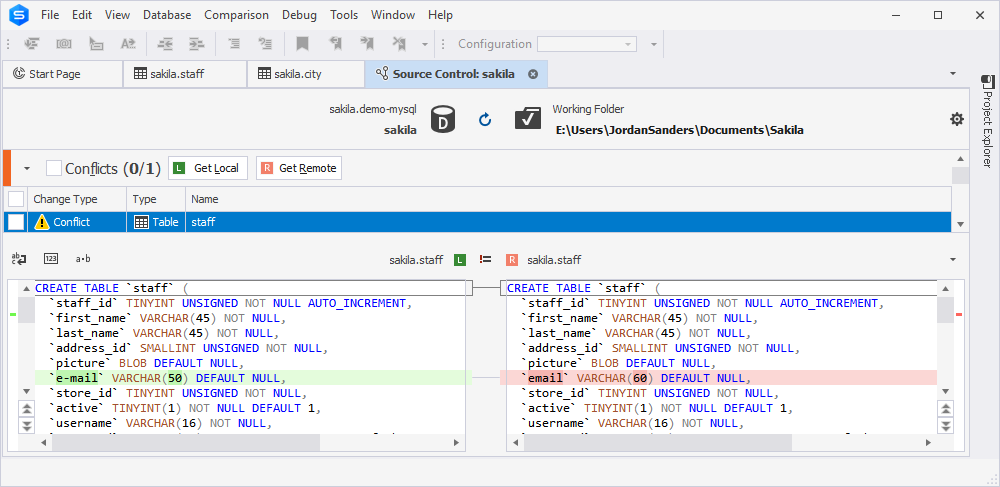The width and height of the screenshot is (1000, 487).
Task: Switch to the sakila.staff tab
Action: click(x=184, y=74)
